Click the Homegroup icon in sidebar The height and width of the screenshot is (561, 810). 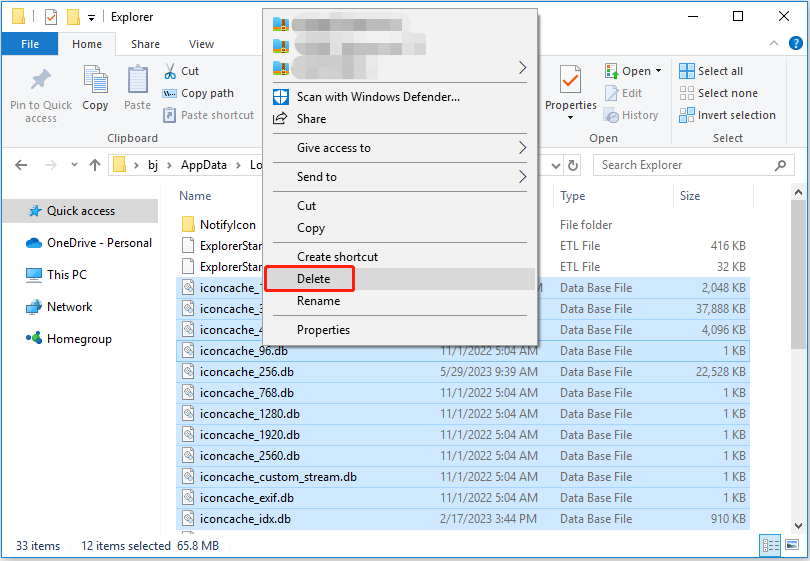click(x=34, y=338)
